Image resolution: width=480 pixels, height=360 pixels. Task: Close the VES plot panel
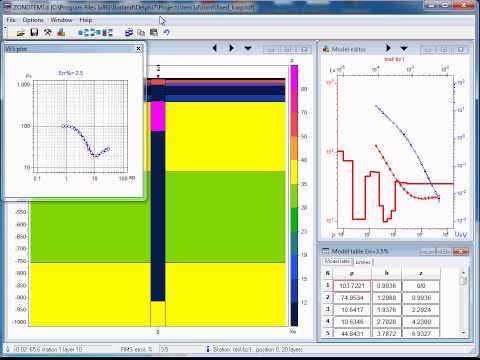(x=139, y=49)
